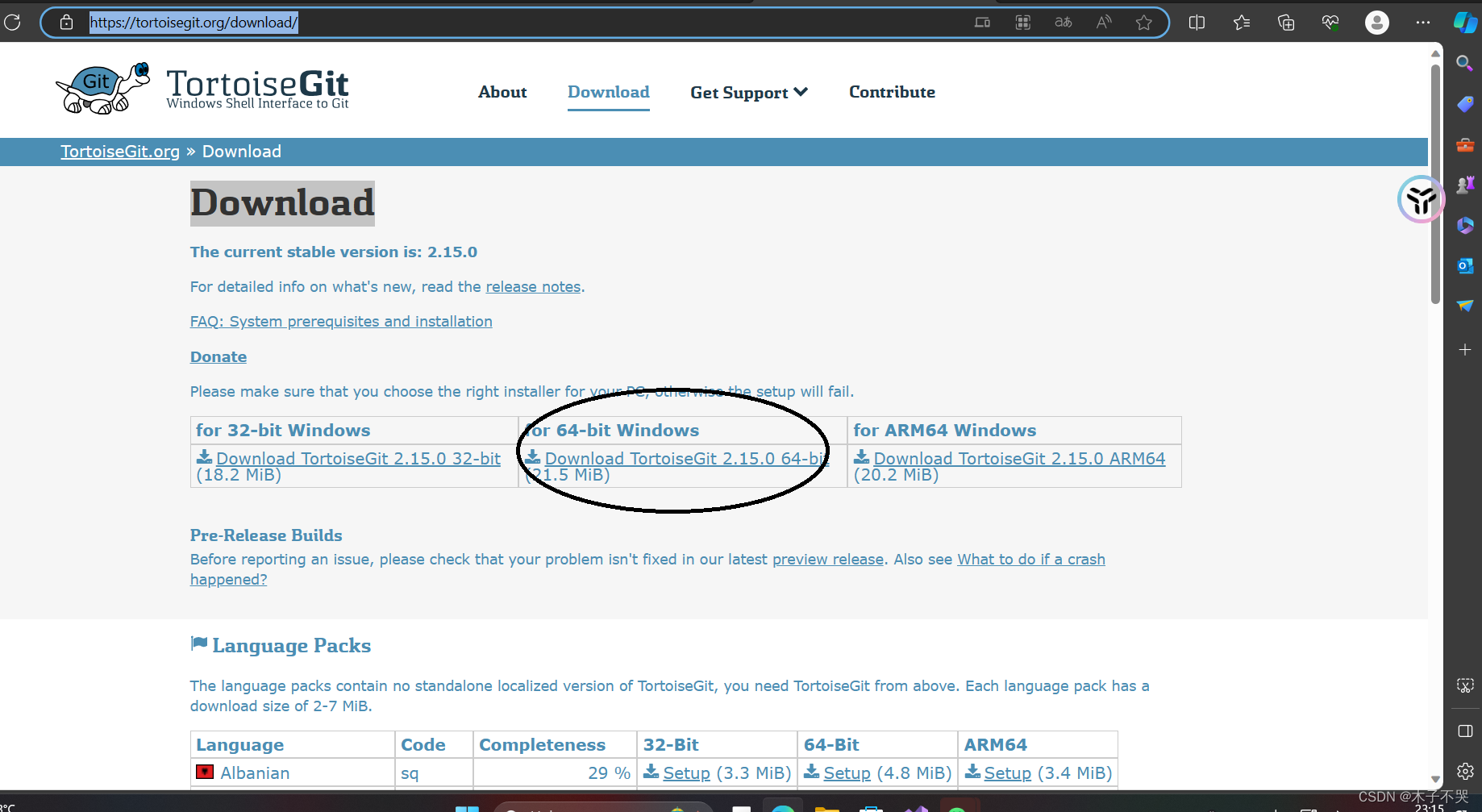The height and width of the screenshot is (812, 1482).
Task: Download TortoiseGit 2.15.0 ARM64
Action: [1019, 459]
